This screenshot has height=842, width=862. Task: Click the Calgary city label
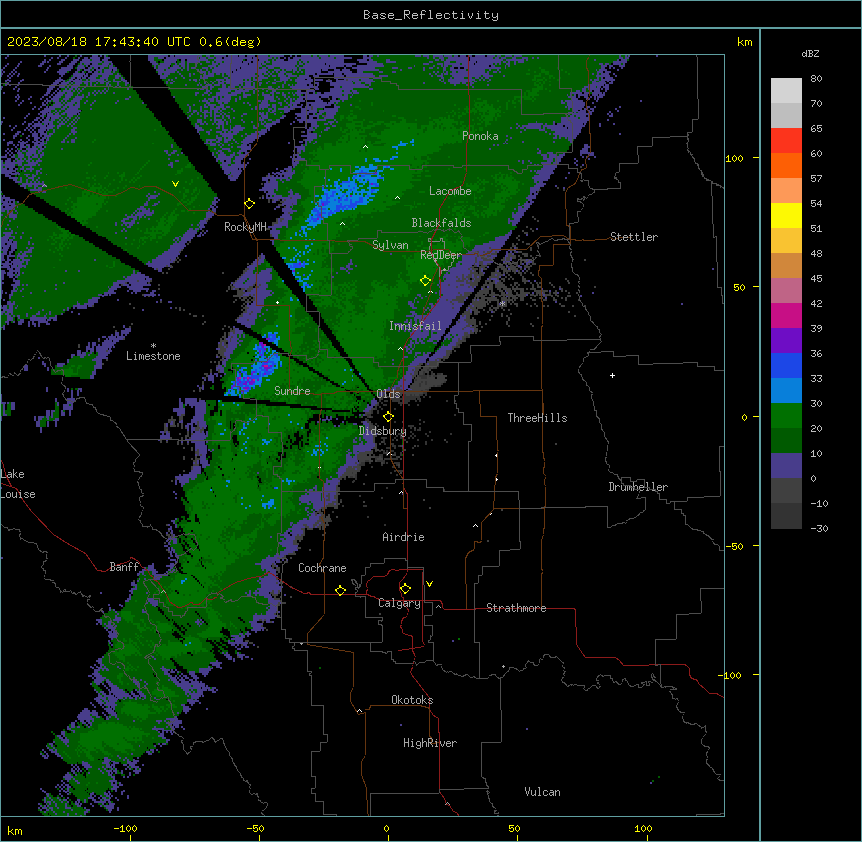399,603
